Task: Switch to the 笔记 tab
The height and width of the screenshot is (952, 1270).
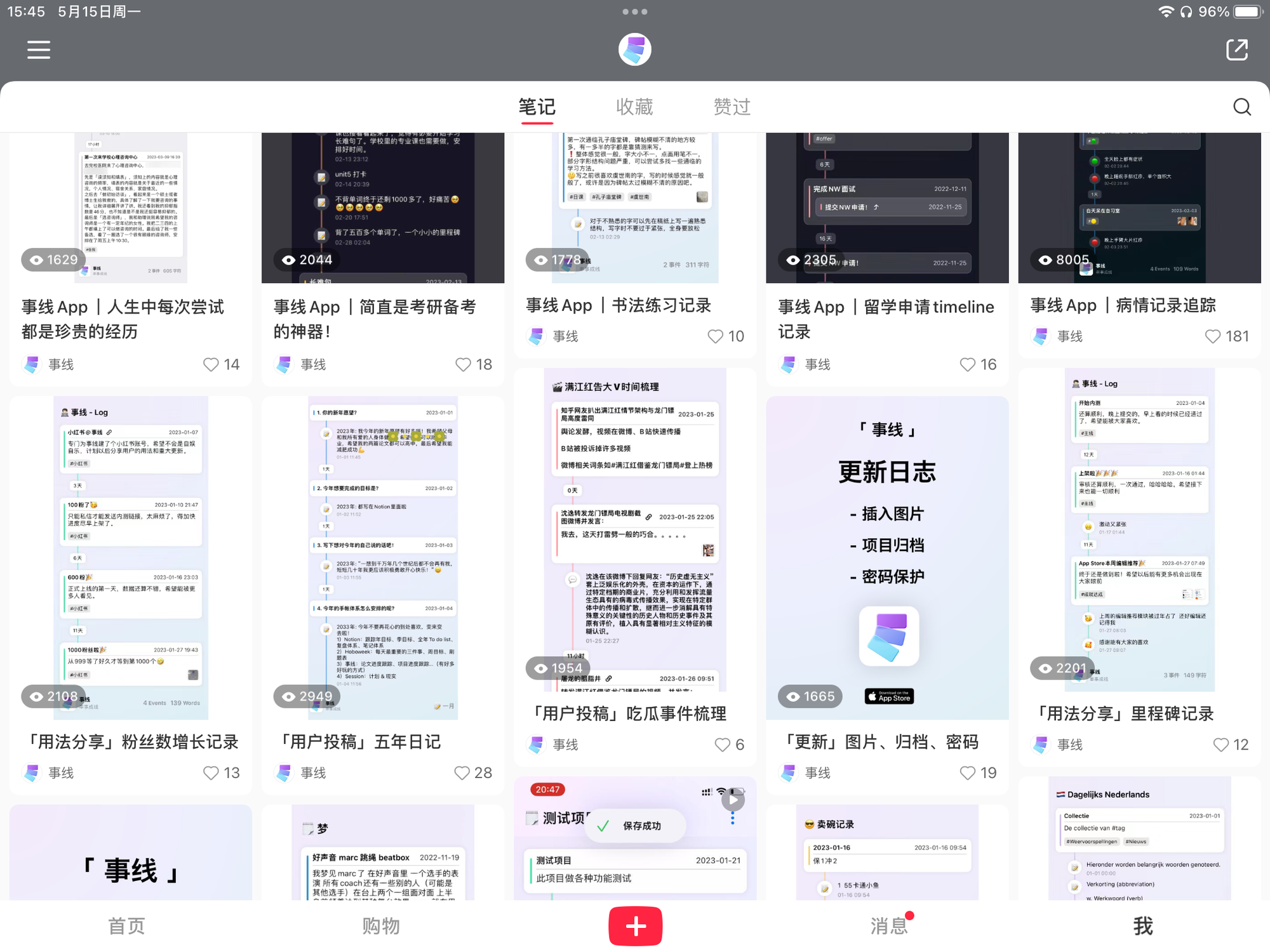Action: [537, 107]
